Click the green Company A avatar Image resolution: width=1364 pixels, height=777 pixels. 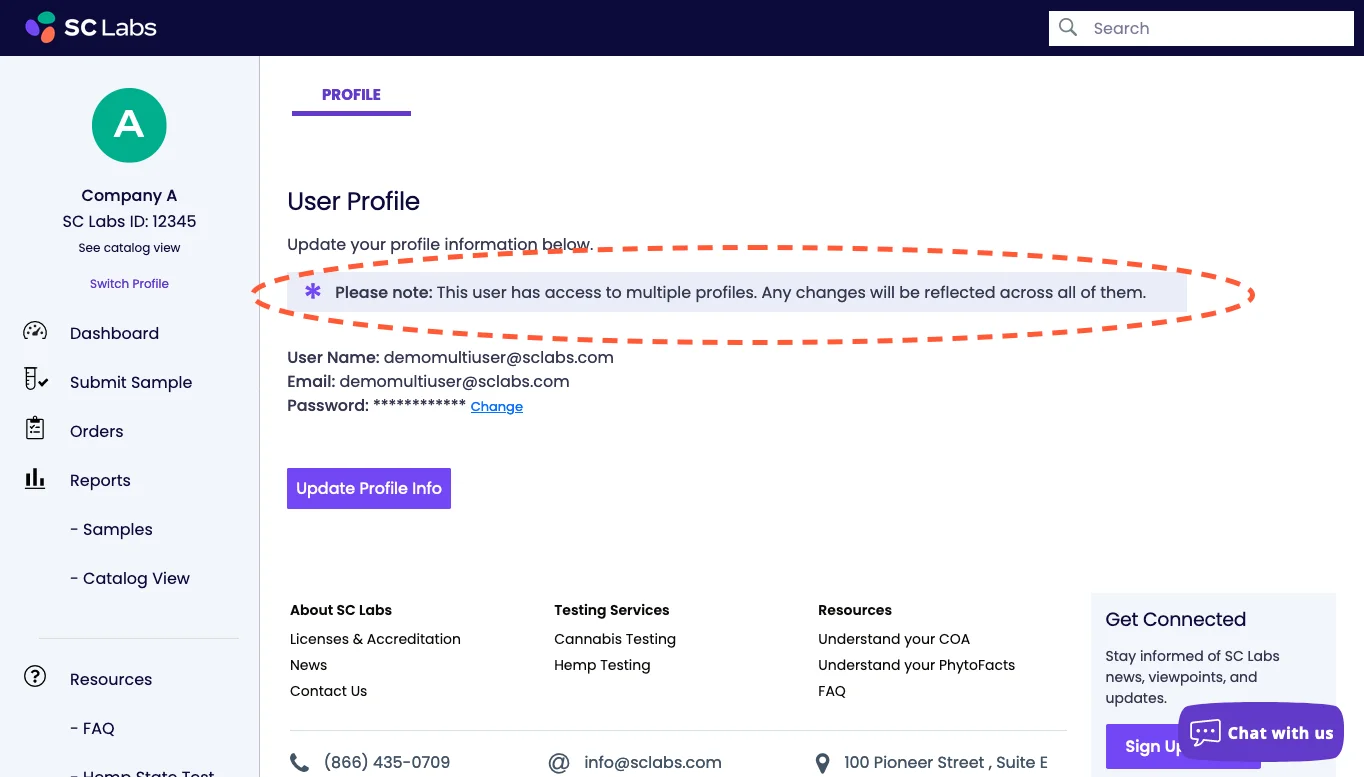pyautogui.click(x=129, y=125)
